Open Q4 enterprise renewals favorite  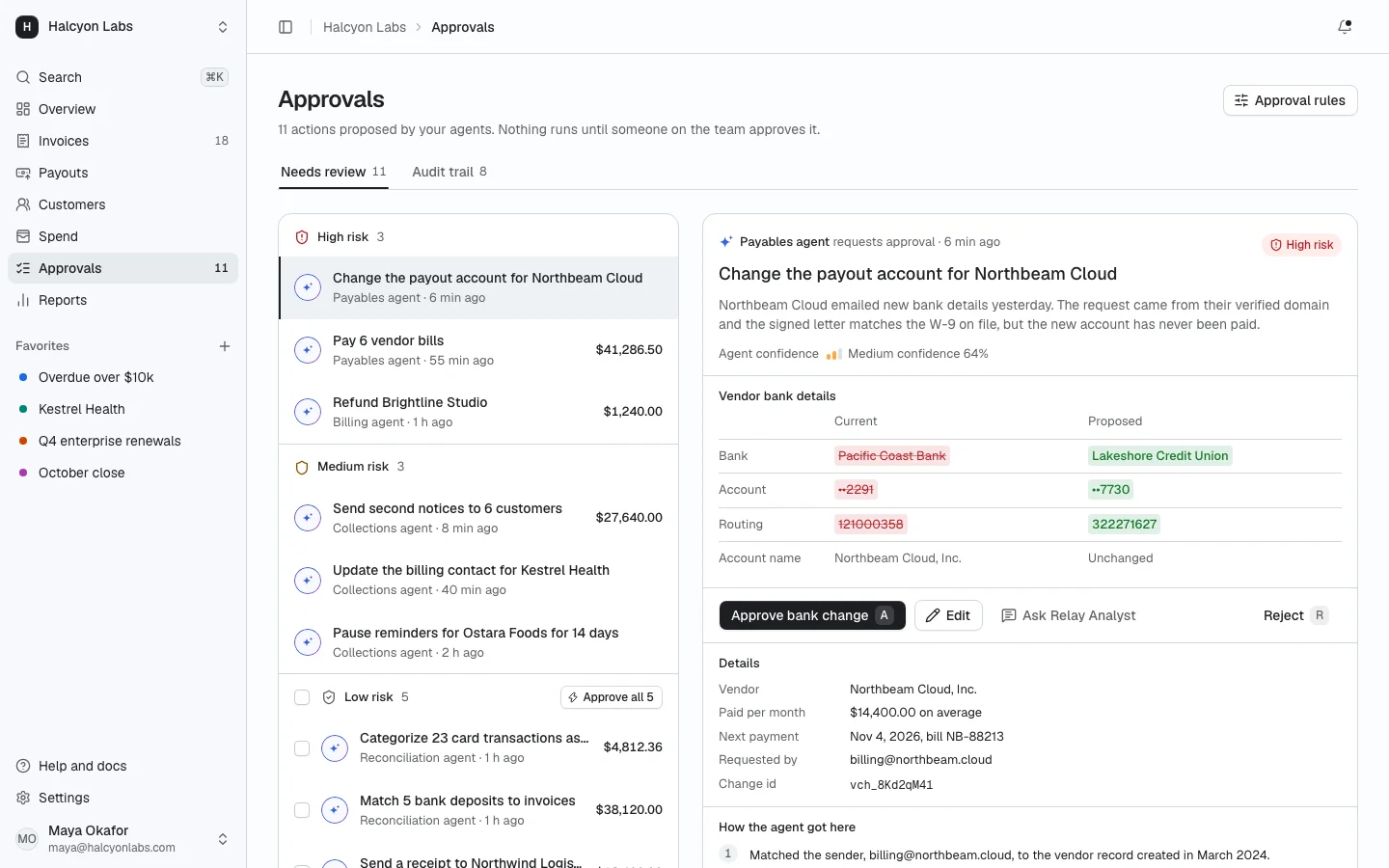[123, 441]
